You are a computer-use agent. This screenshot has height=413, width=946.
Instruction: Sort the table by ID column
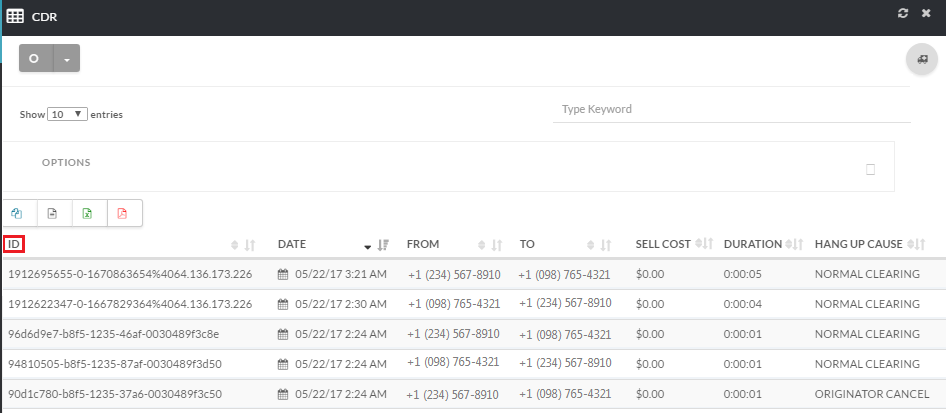pos(14,244)
